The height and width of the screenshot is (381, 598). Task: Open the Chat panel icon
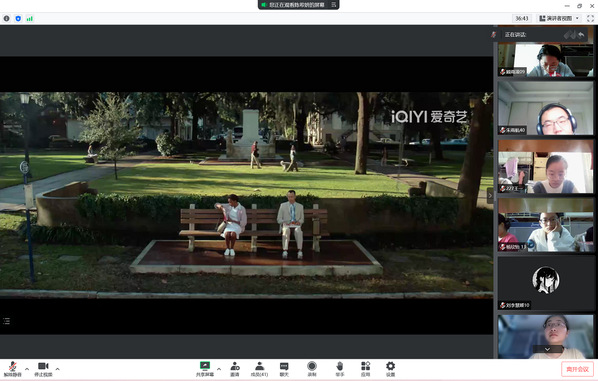click(284, 369)
